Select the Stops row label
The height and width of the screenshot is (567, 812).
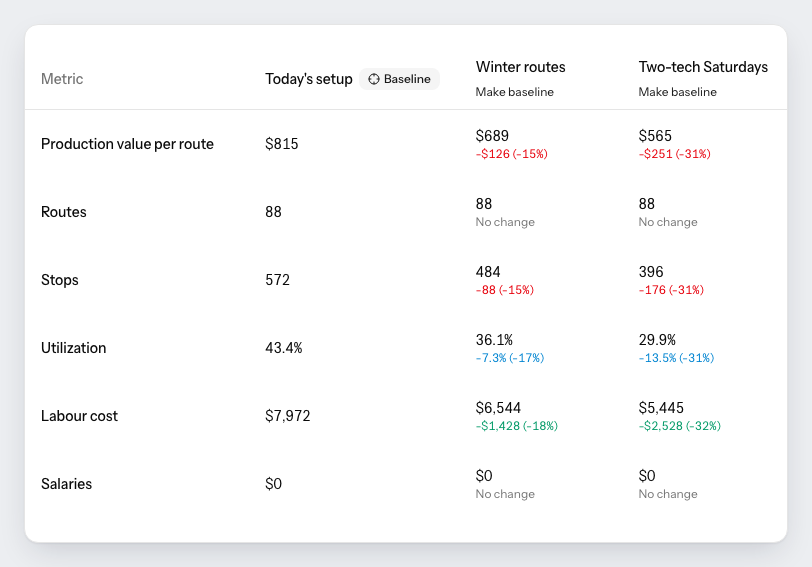point(60,280)
